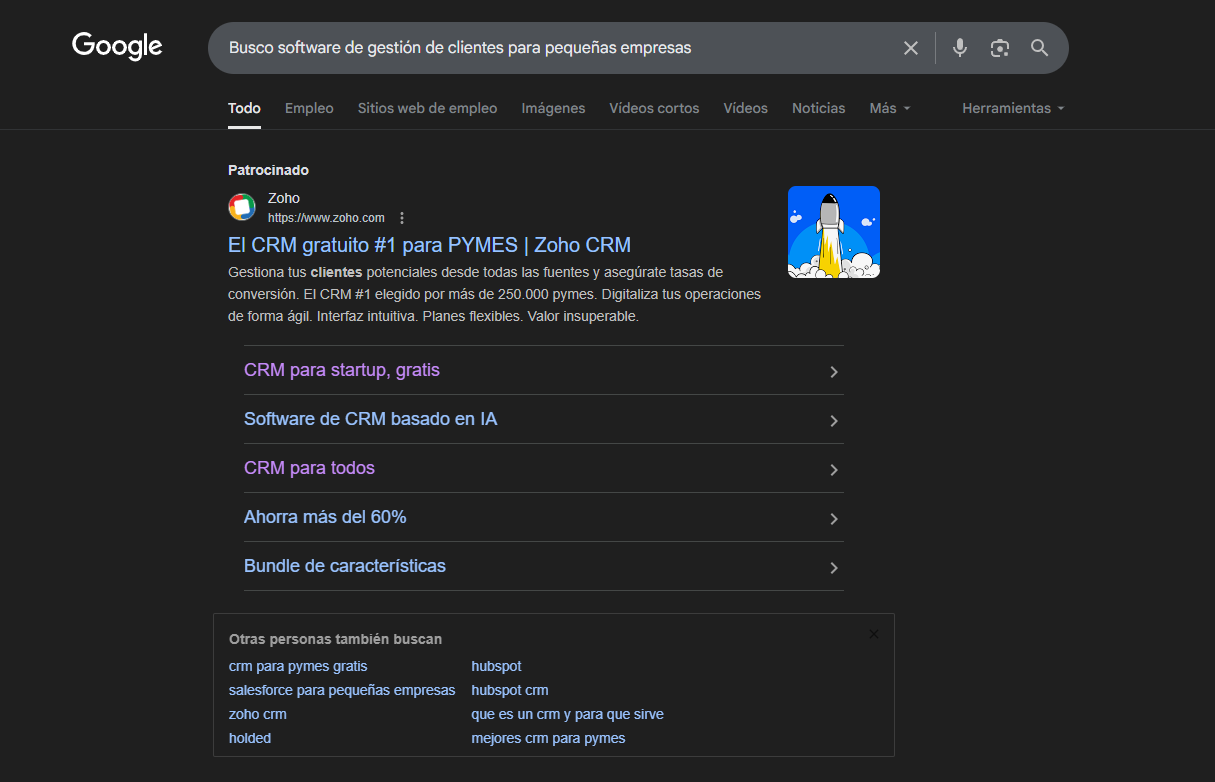Image resolution: width=1215 pixels, height=782 pixels.
Task: Click the 'Patrocinado' label
Action: click(268, 170)
